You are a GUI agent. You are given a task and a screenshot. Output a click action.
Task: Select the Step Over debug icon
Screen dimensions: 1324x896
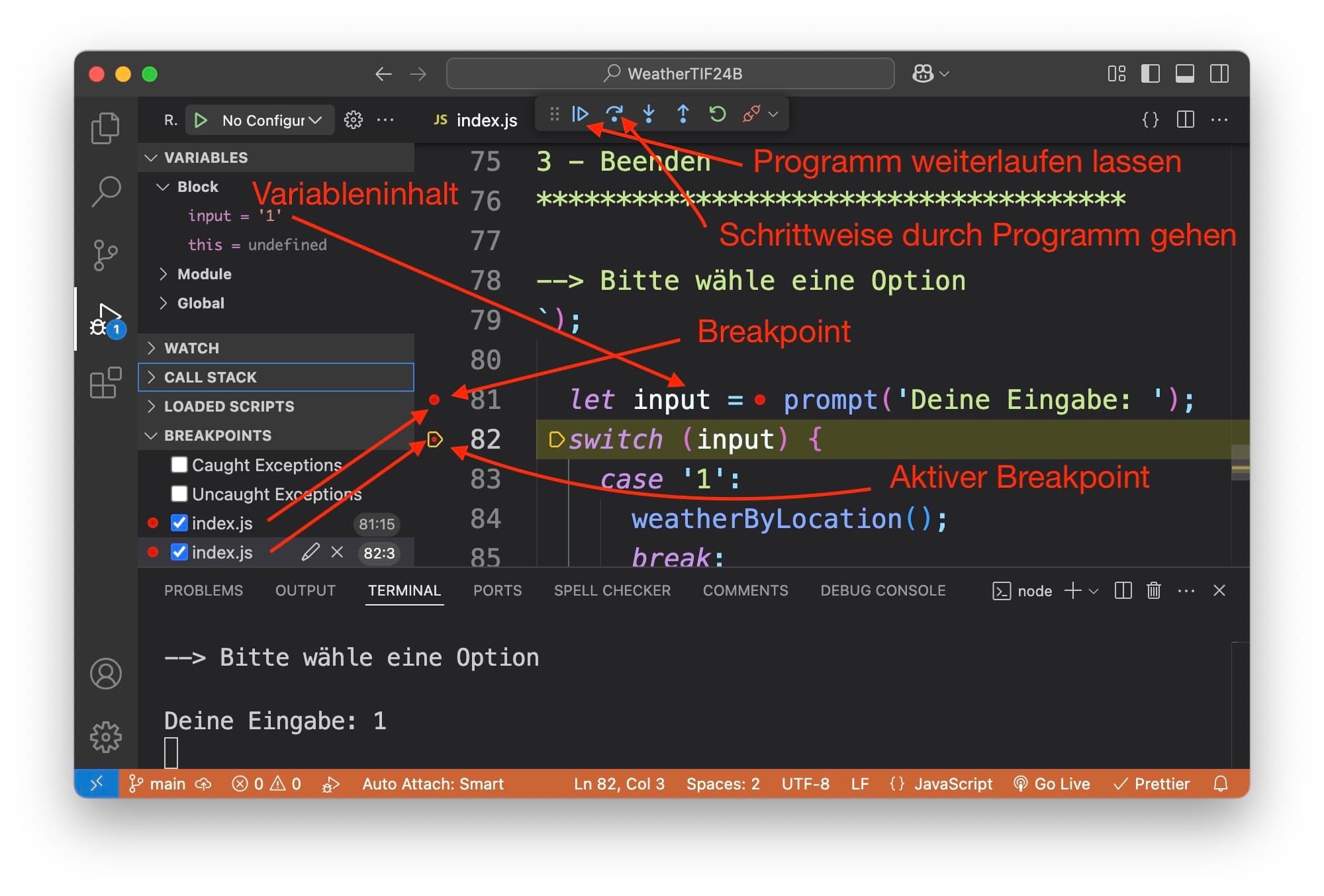coord(615,114)
